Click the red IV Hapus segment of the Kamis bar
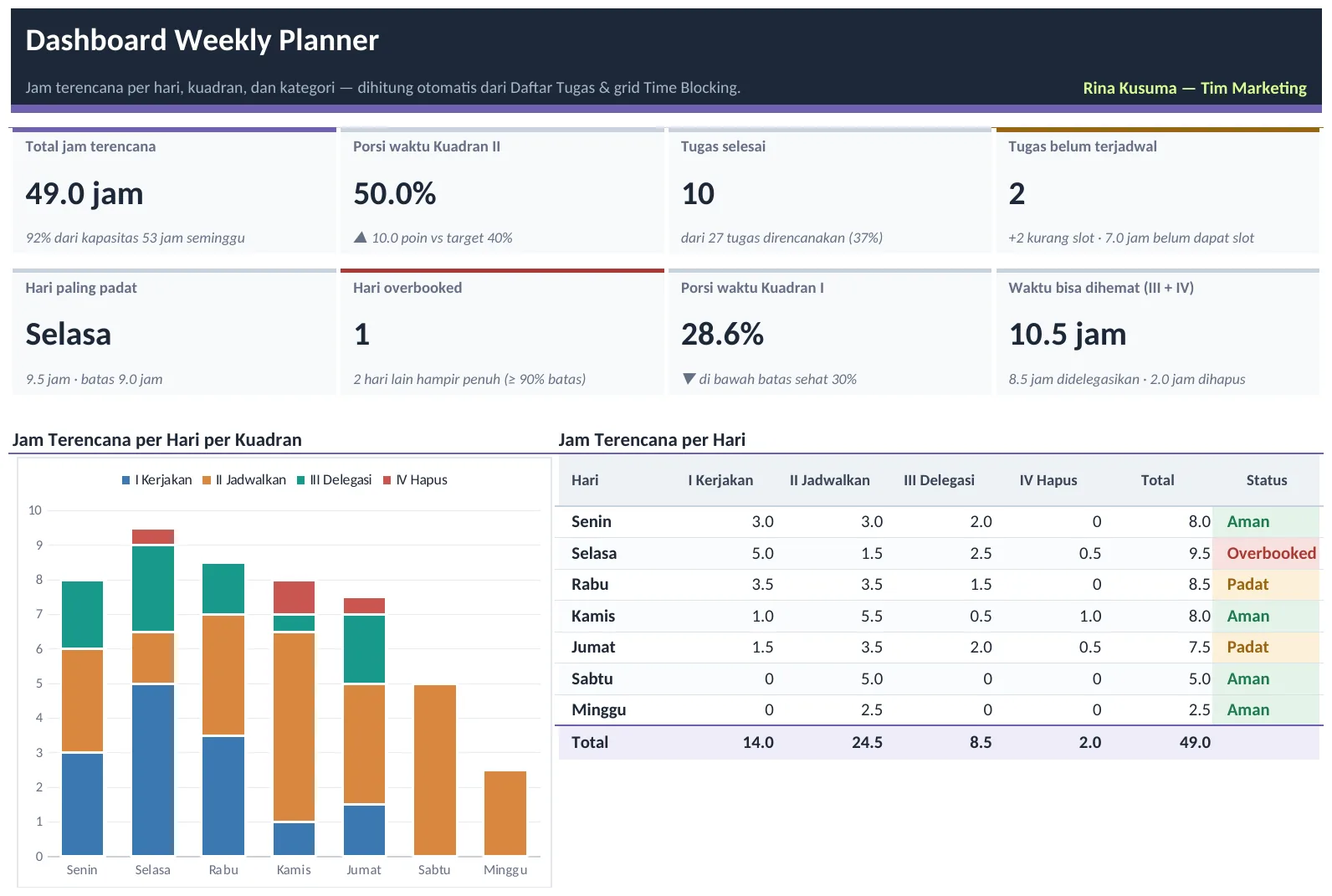Viewport: 1332px width, 896px height. pos(294,598)
